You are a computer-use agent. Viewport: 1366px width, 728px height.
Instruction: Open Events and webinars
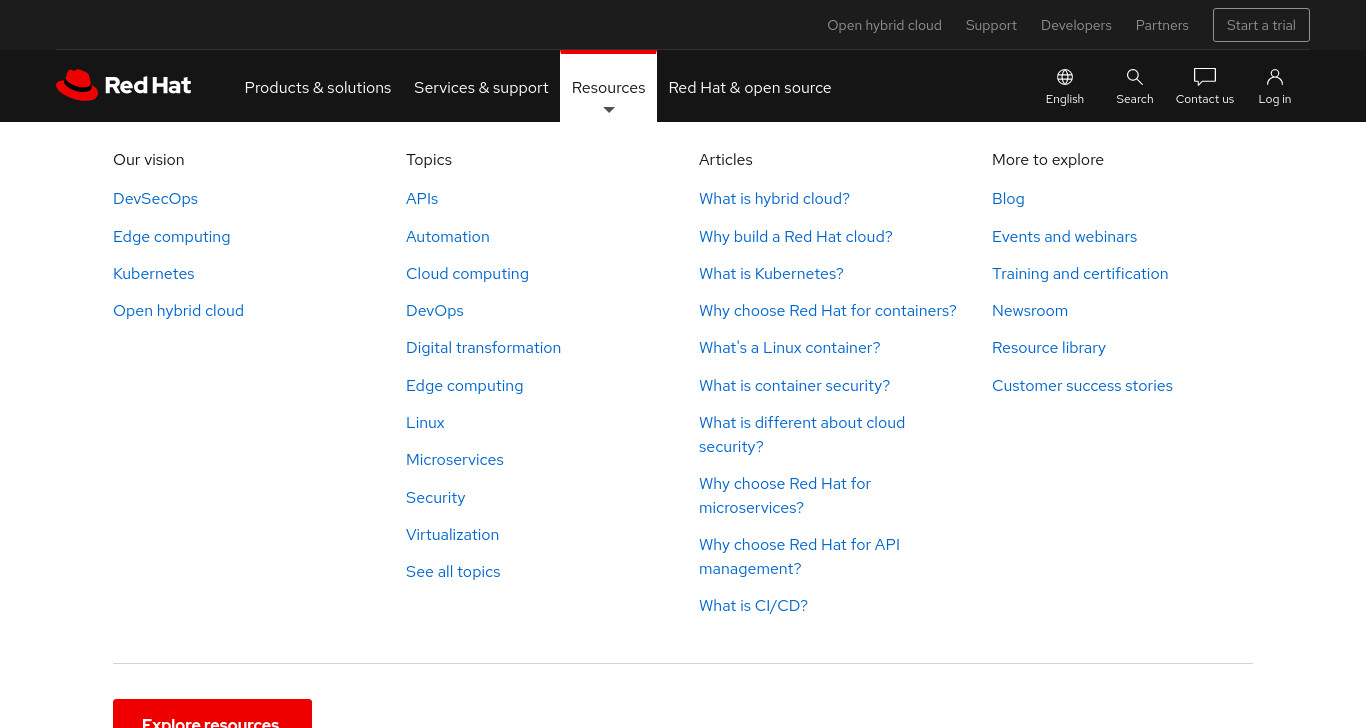1064,237
